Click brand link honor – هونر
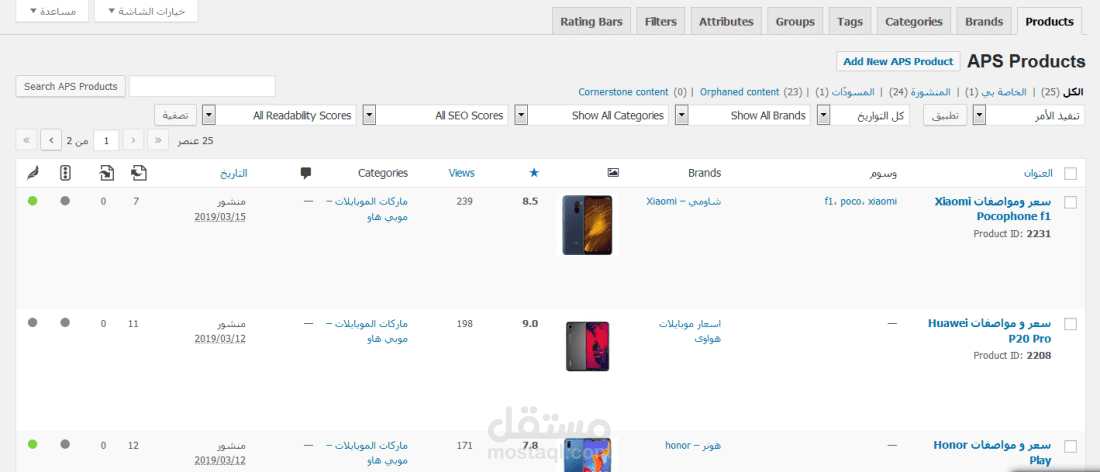This screenshot has width=1100, height=472. (x=692, y=445)
